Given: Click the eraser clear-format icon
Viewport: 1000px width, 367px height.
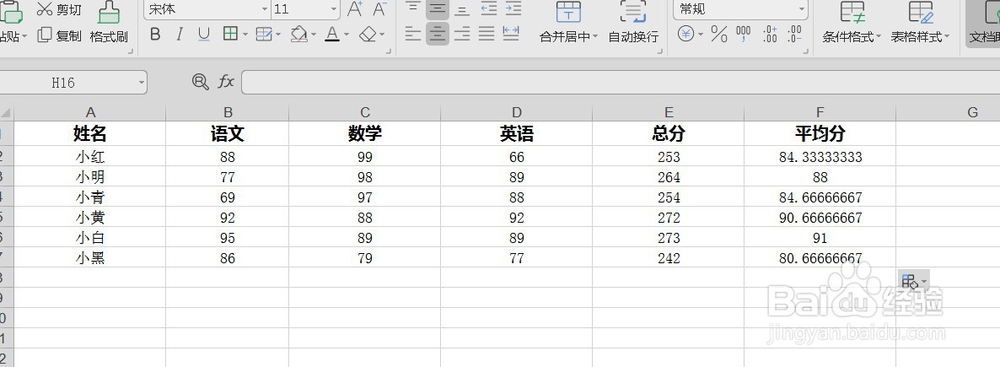Looking at the screenshot, I should [367, 34].
